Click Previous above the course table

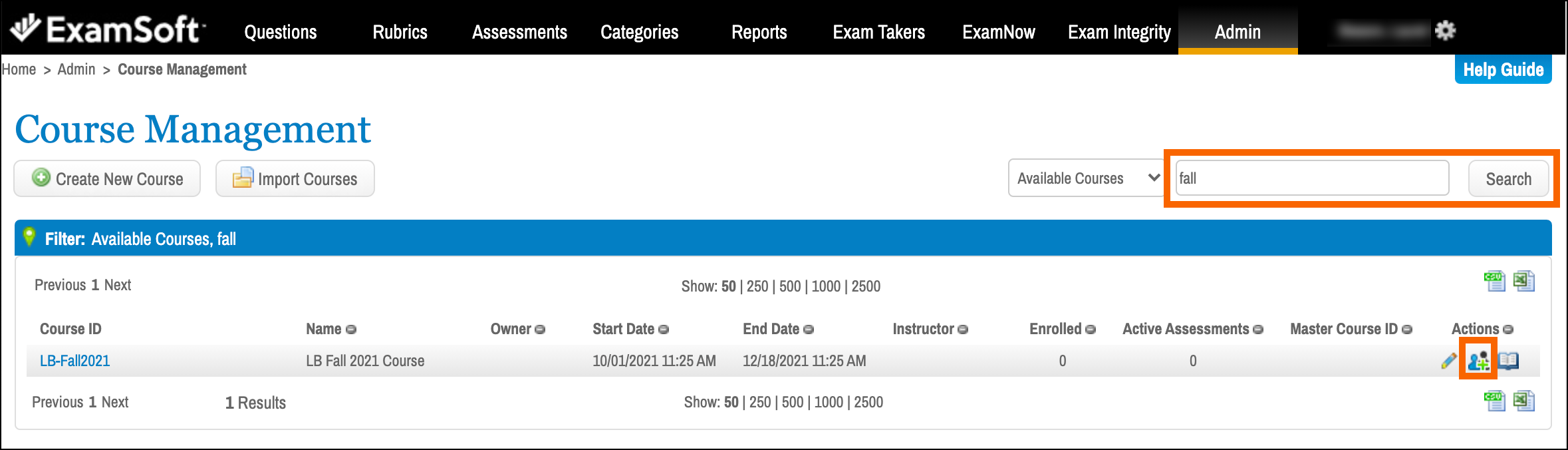pos(60,285)
